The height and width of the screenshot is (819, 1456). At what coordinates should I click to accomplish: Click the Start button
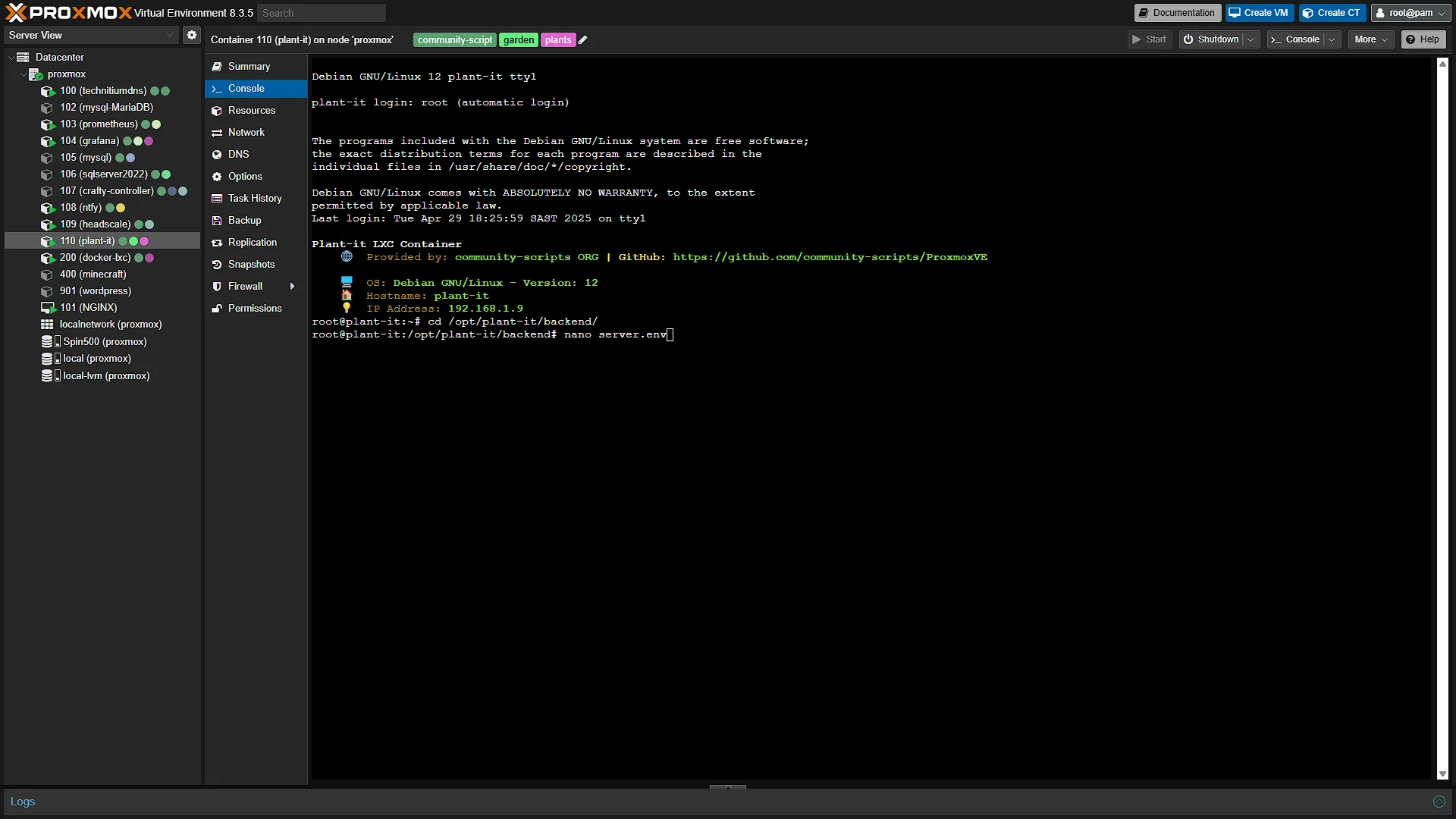point(1149,39)
